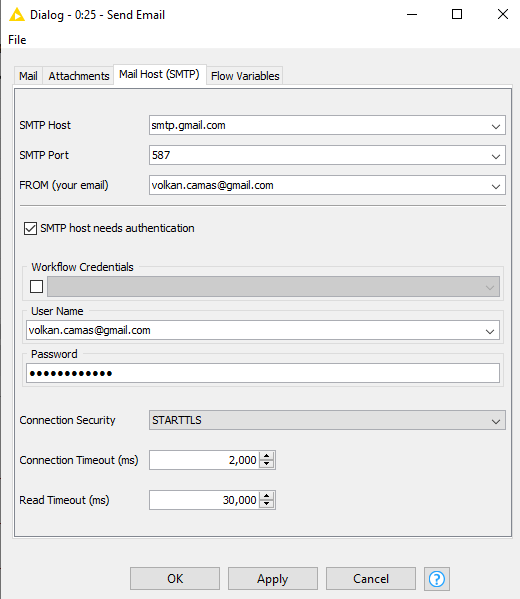This screenshot has width=520, height=599.
Task: Enable the Workflow Credentials checkbox
Action: tap(36, 287)
